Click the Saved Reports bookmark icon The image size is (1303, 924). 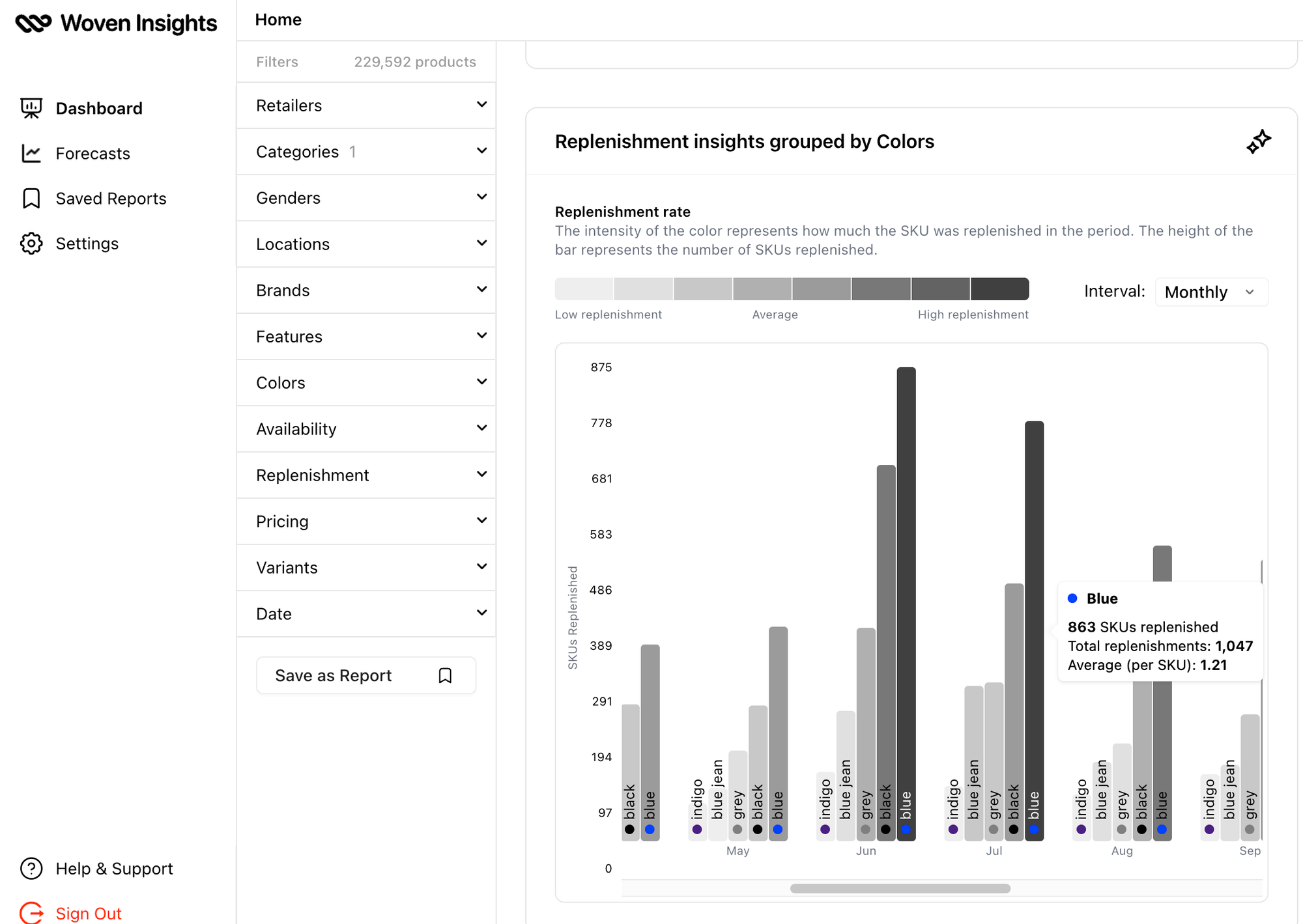(x=32, y=198)
